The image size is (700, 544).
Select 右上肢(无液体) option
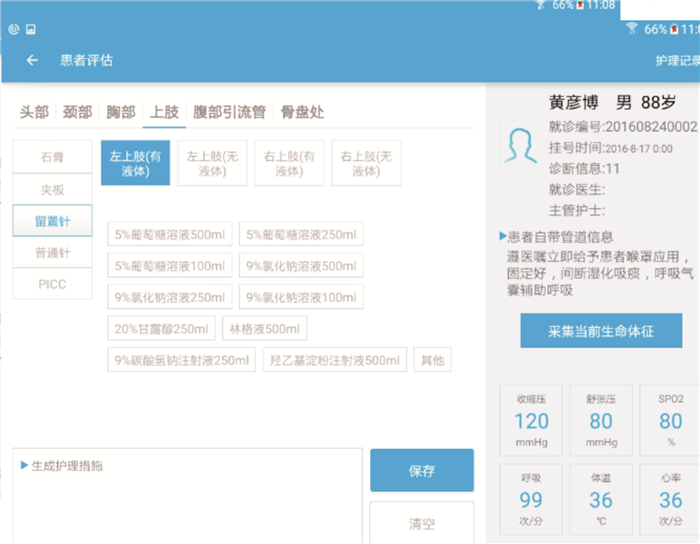click(366, 163)
